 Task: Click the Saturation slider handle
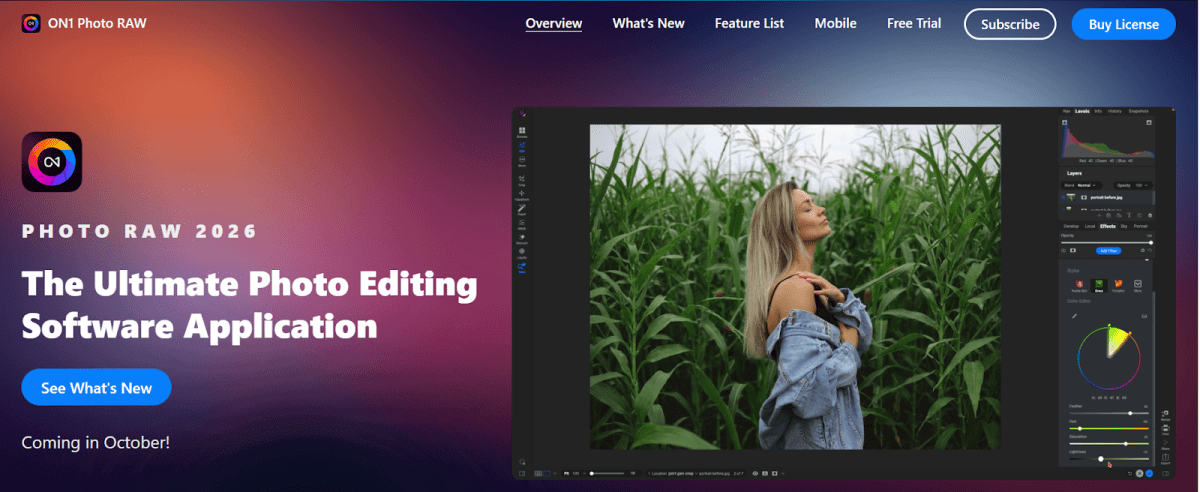[1126, 443]
